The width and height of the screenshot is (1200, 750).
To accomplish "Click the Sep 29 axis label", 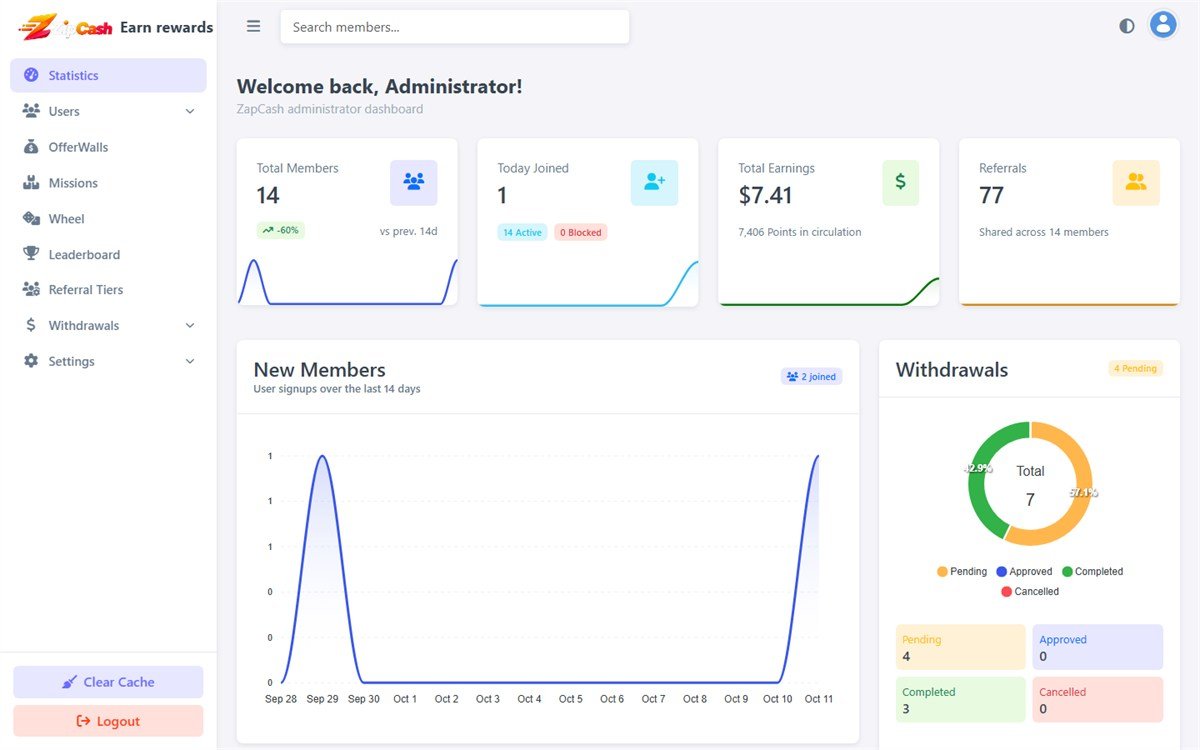I will [322, 699].
